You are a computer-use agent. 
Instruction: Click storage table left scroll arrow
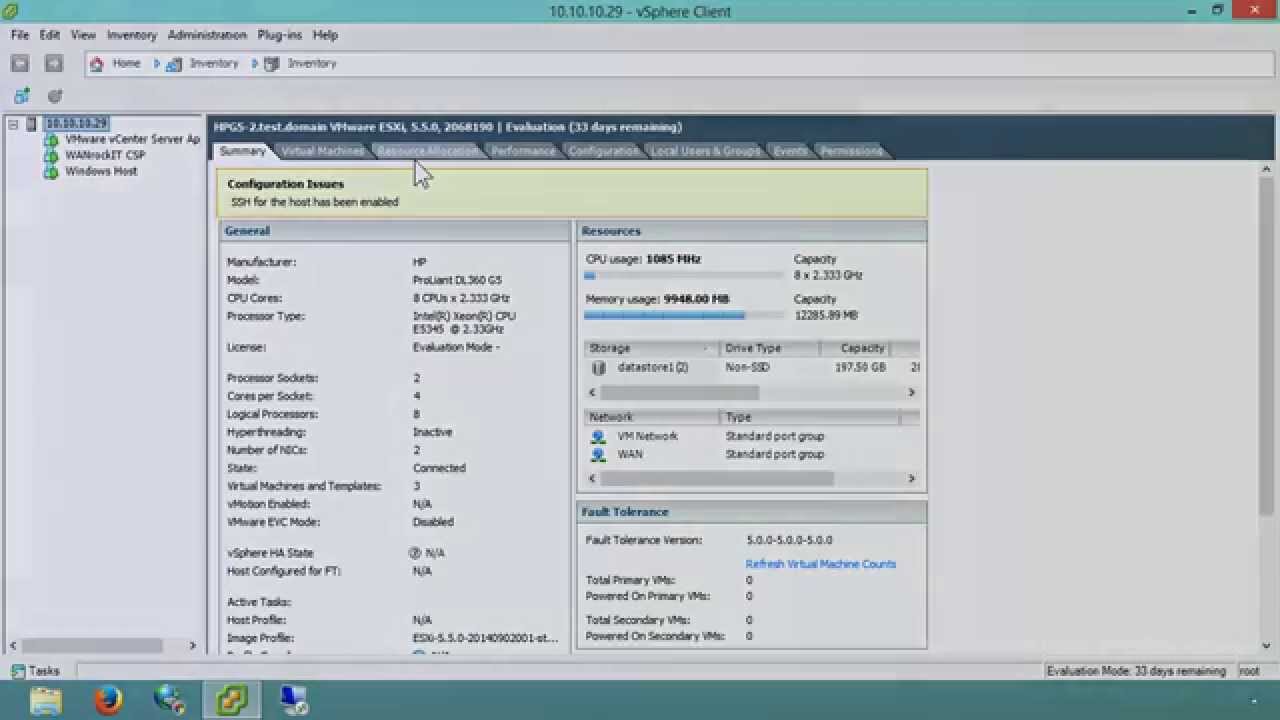(x=592, y=393)
